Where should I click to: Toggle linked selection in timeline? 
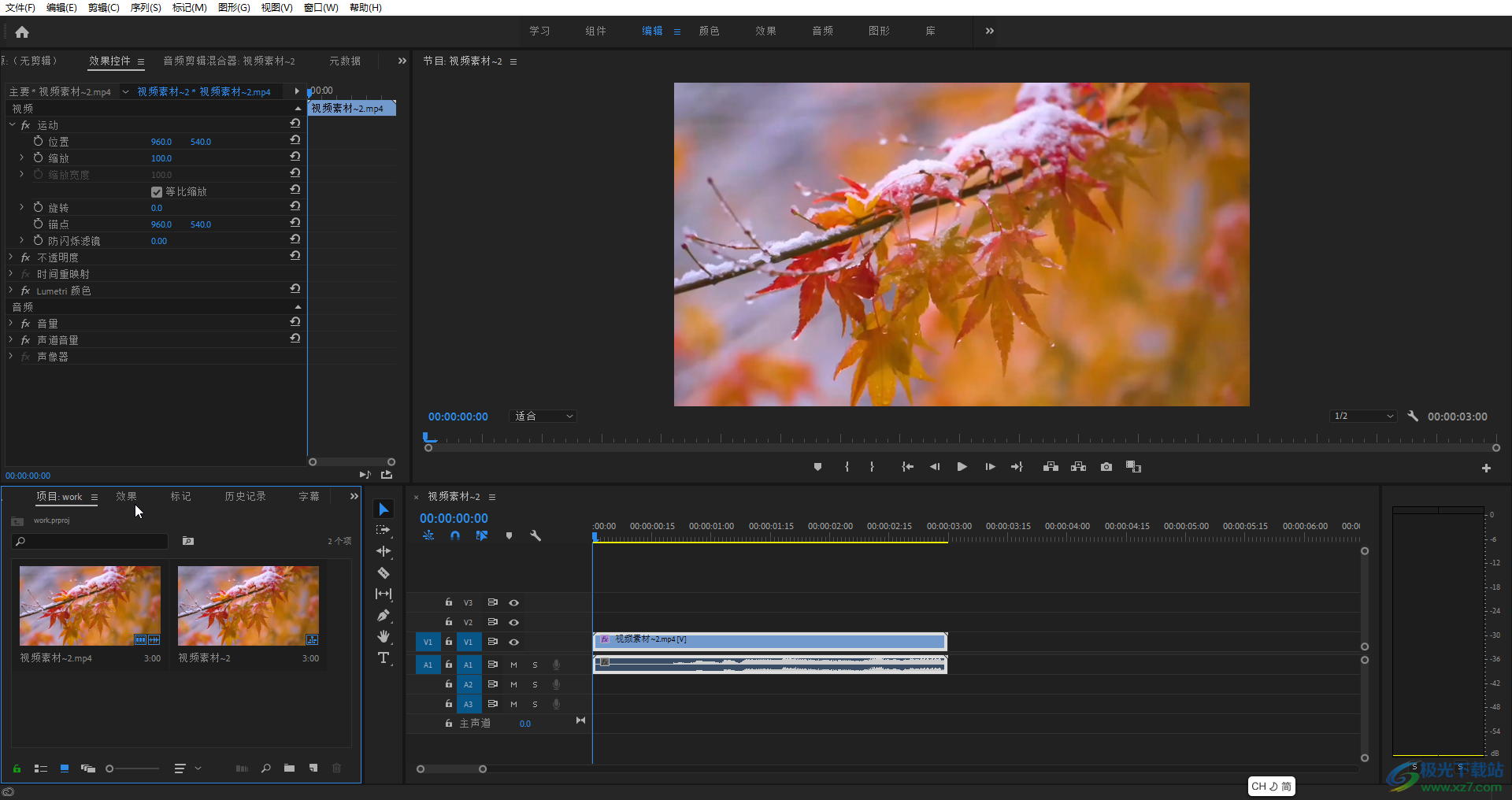482,535
